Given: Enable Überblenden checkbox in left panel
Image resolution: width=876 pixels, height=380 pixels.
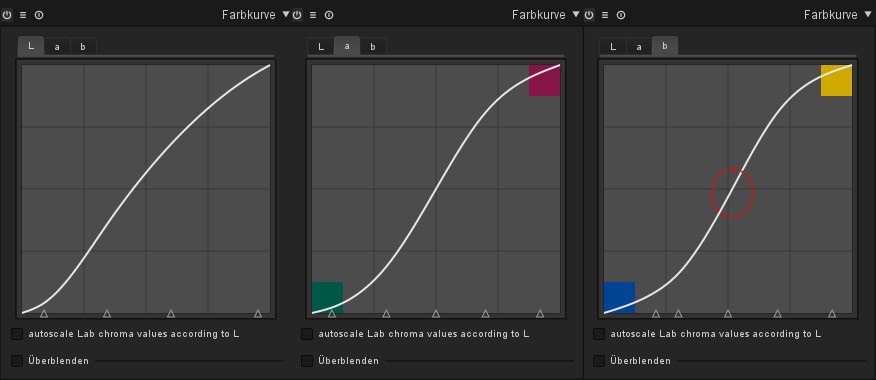Looking at the screenshot, I should (17, 361).
